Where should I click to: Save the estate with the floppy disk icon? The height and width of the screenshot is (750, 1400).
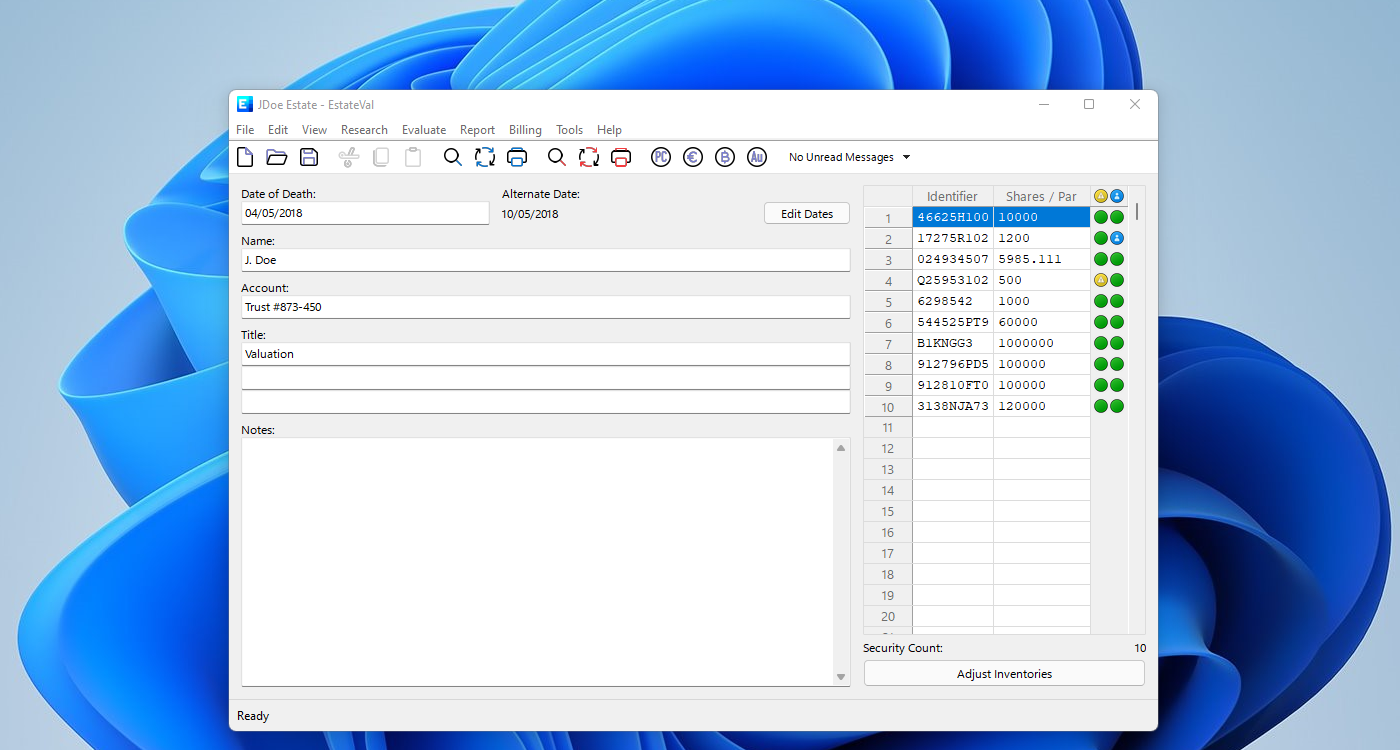click(x=309, y=157)
